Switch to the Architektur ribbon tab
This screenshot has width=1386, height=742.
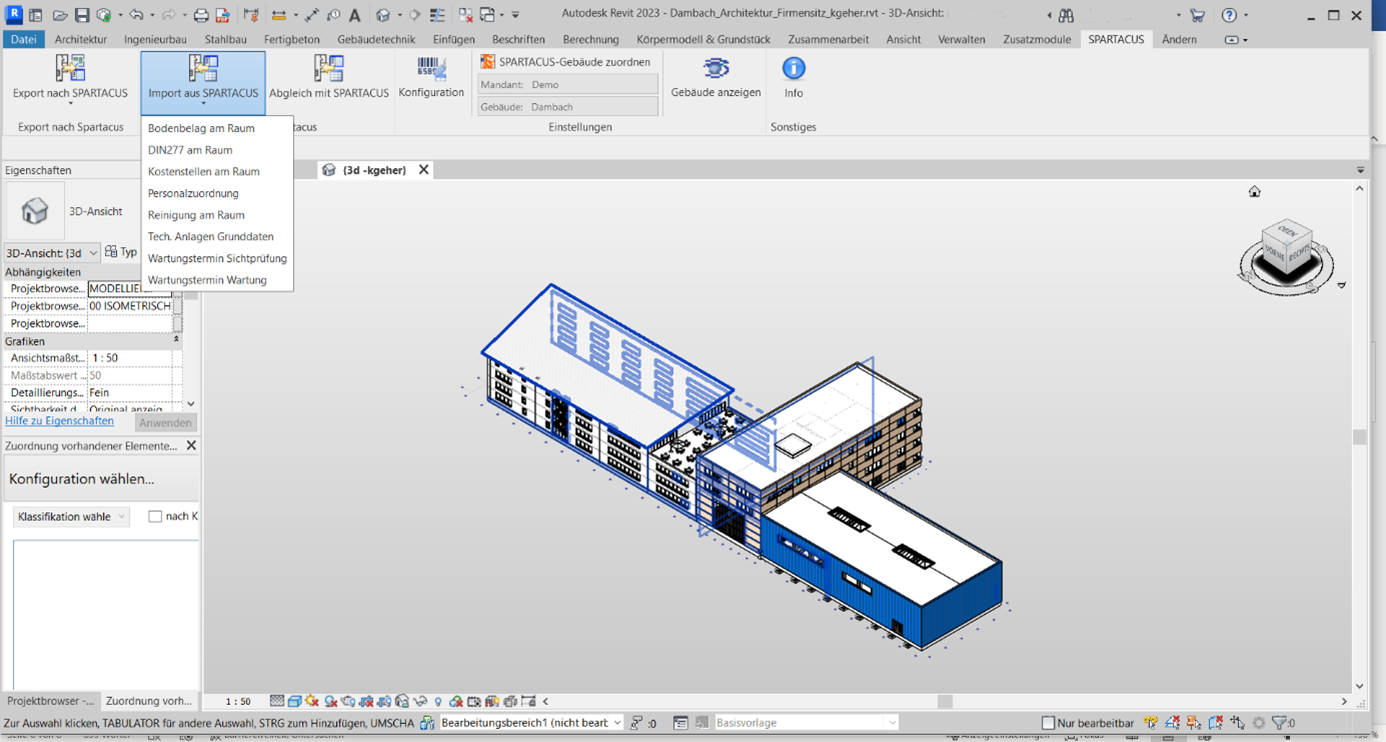[x=81, y=40]
